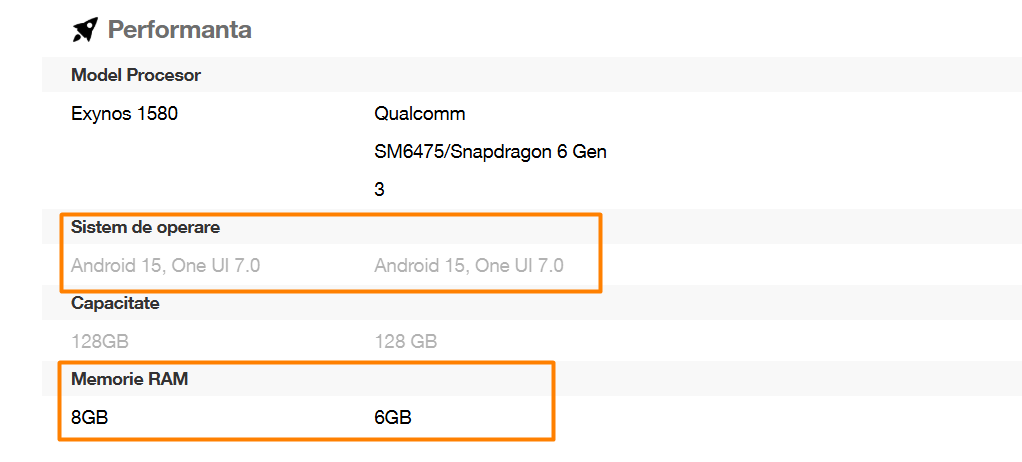
Task: Click the orange box around Sistem de operare
Action: coord(330,253)
